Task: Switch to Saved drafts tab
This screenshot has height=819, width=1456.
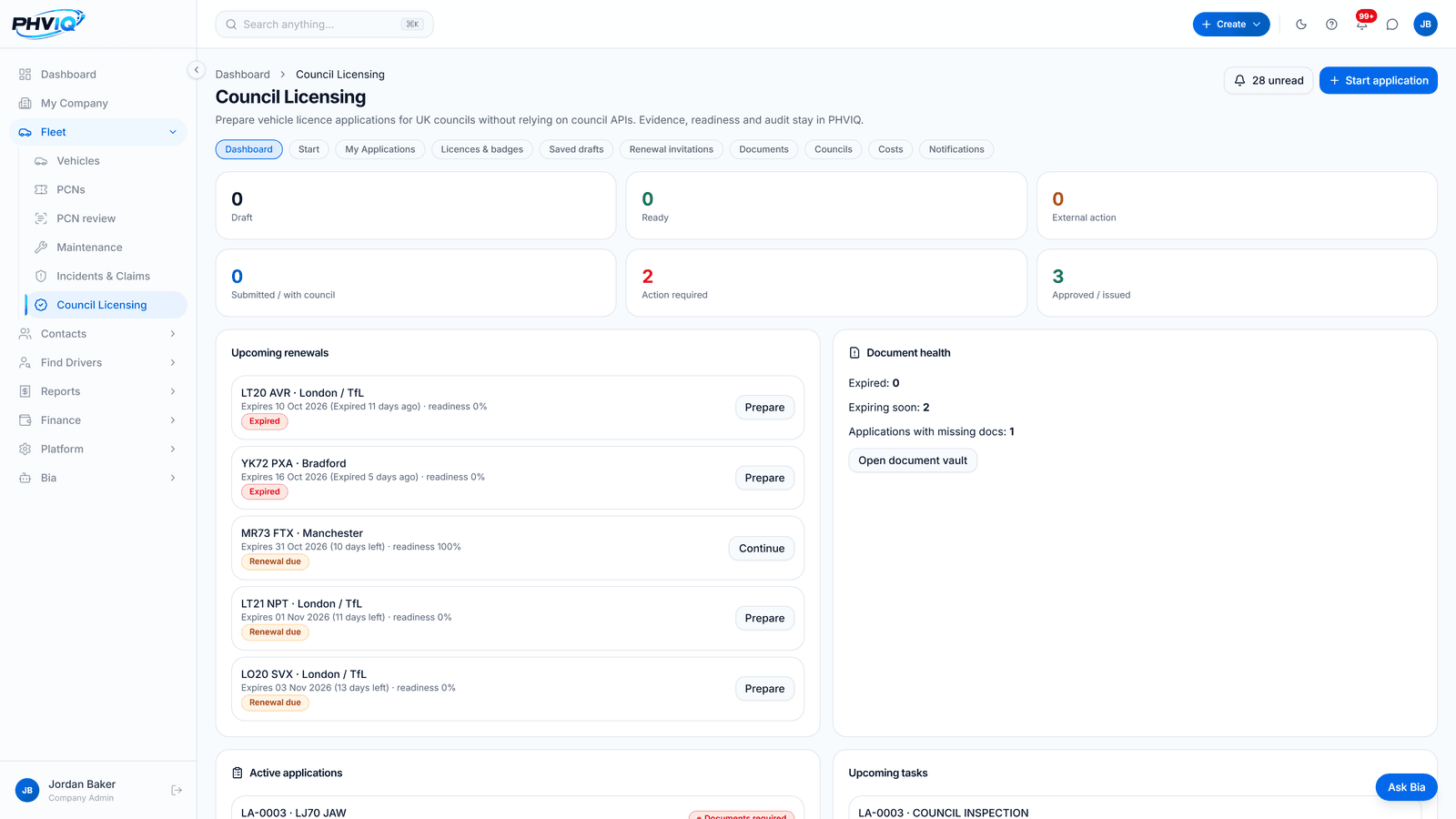Action: point(576,149)
